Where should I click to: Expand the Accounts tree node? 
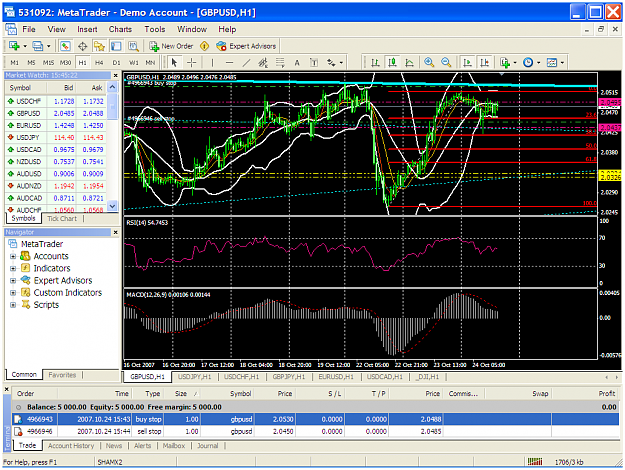[x=13, y=256]
